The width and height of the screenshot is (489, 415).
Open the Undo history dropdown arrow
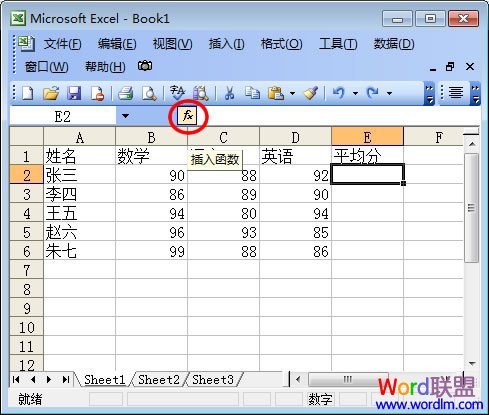click(355, 93)
